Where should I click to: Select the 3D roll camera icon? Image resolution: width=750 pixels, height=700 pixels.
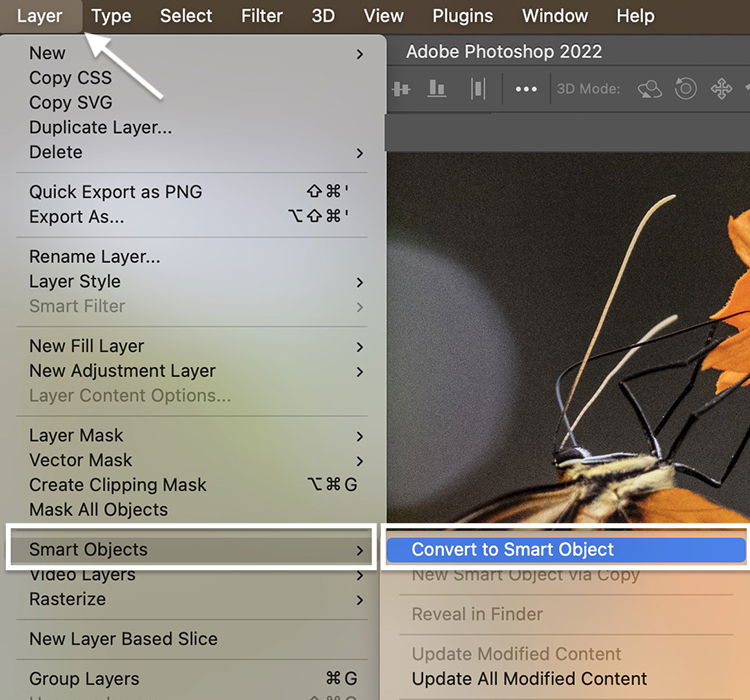coord(685,89)
